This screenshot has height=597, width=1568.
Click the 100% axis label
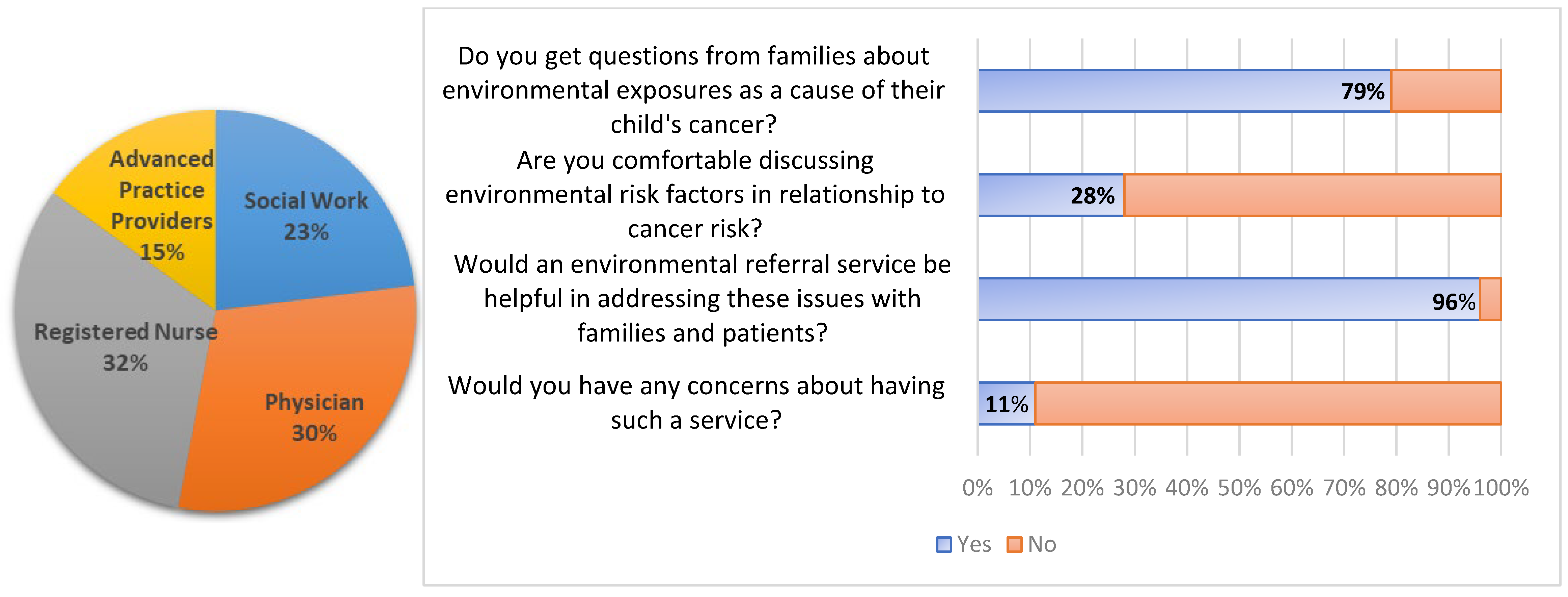coord(1501,487)
